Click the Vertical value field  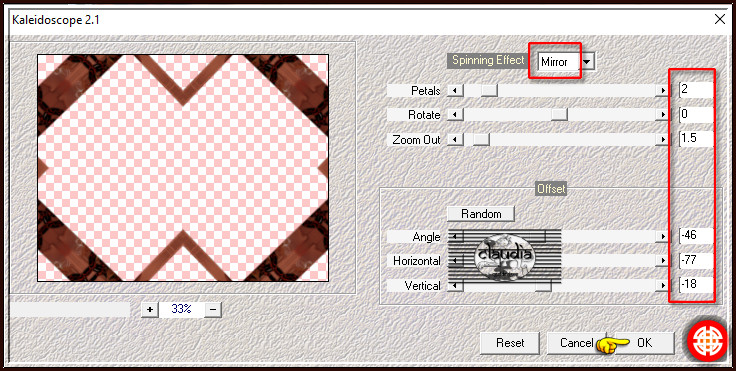point(696,285)
